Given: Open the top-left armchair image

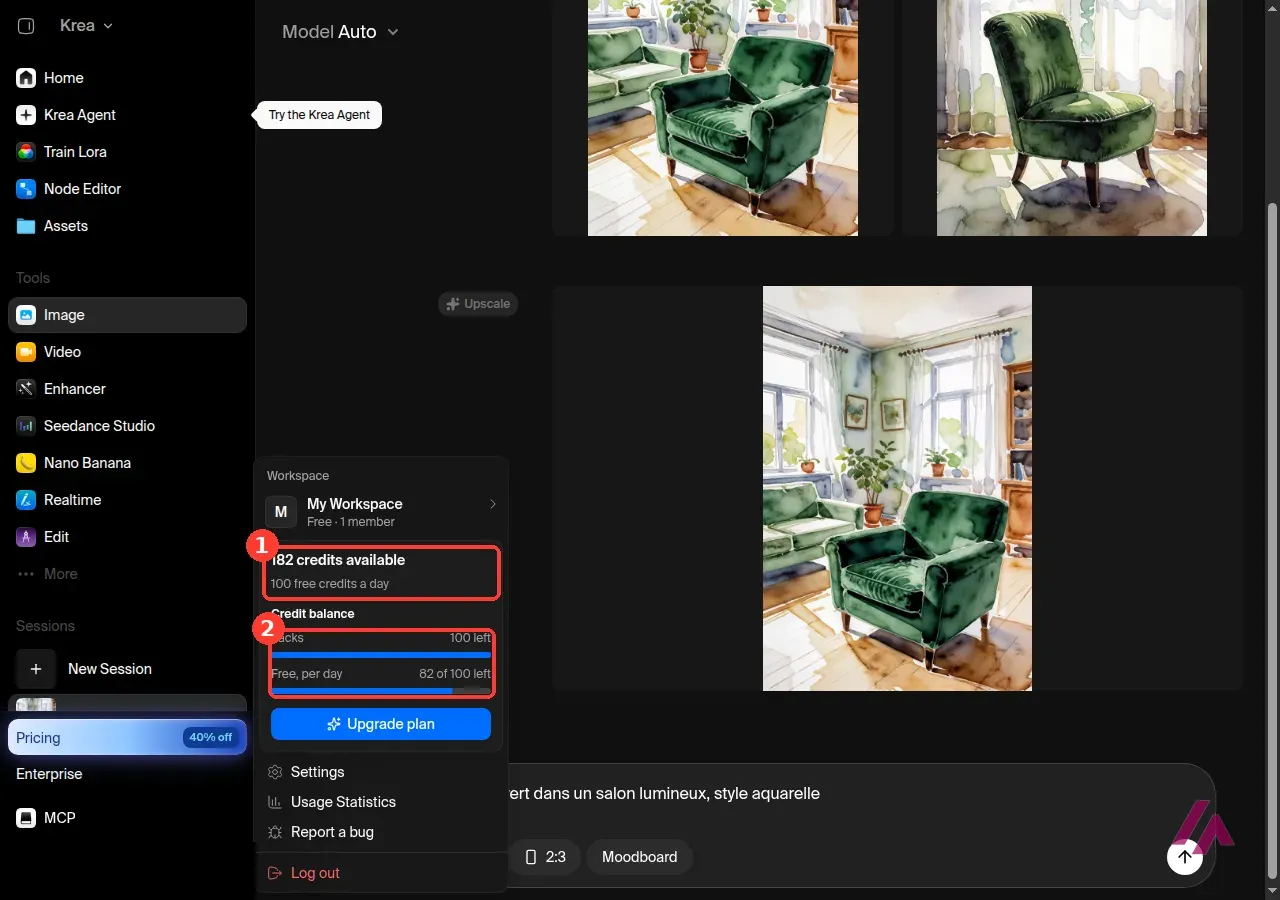Looking at the screenshot, I should click(x=723, y=118).
